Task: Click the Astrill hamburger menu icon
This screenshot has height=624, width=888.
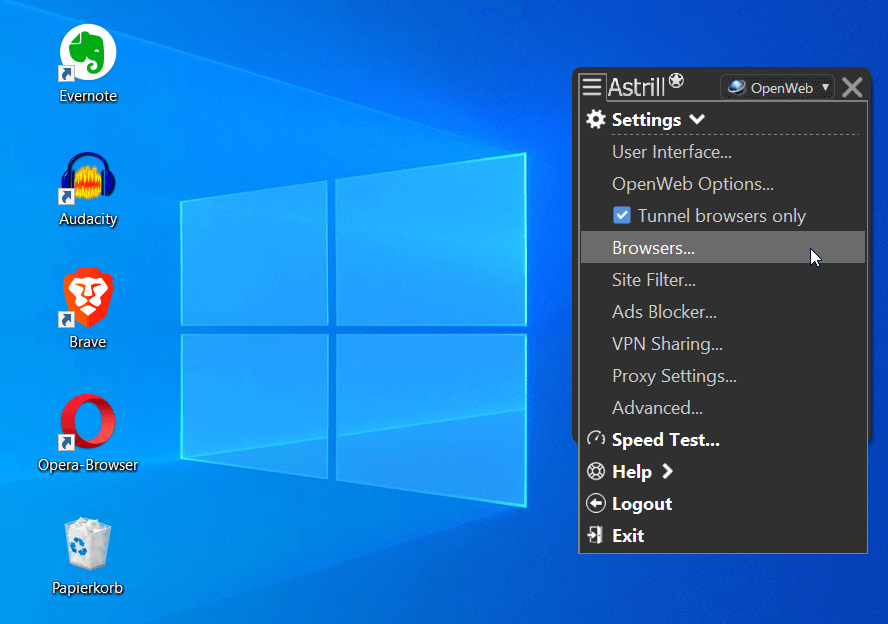Action: 592,87
